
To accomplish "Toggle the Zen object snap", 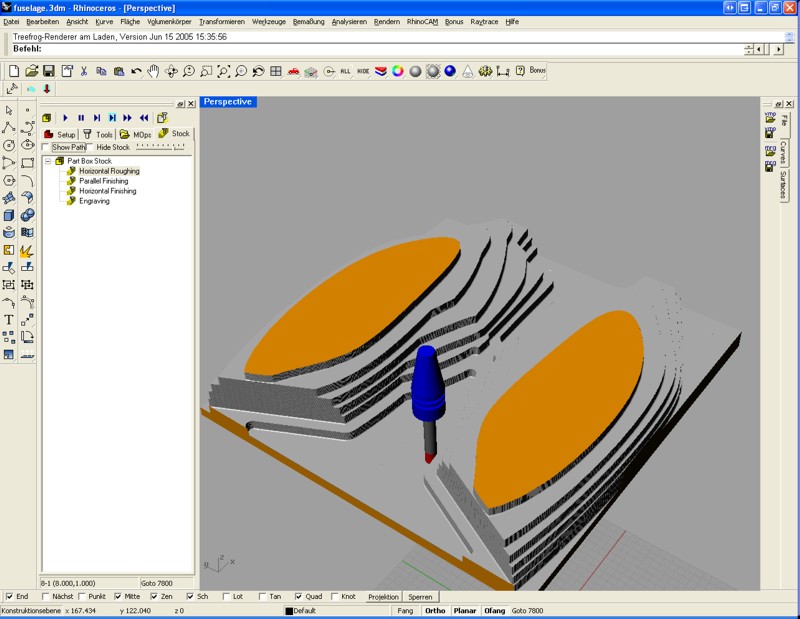I will (154, 596).
